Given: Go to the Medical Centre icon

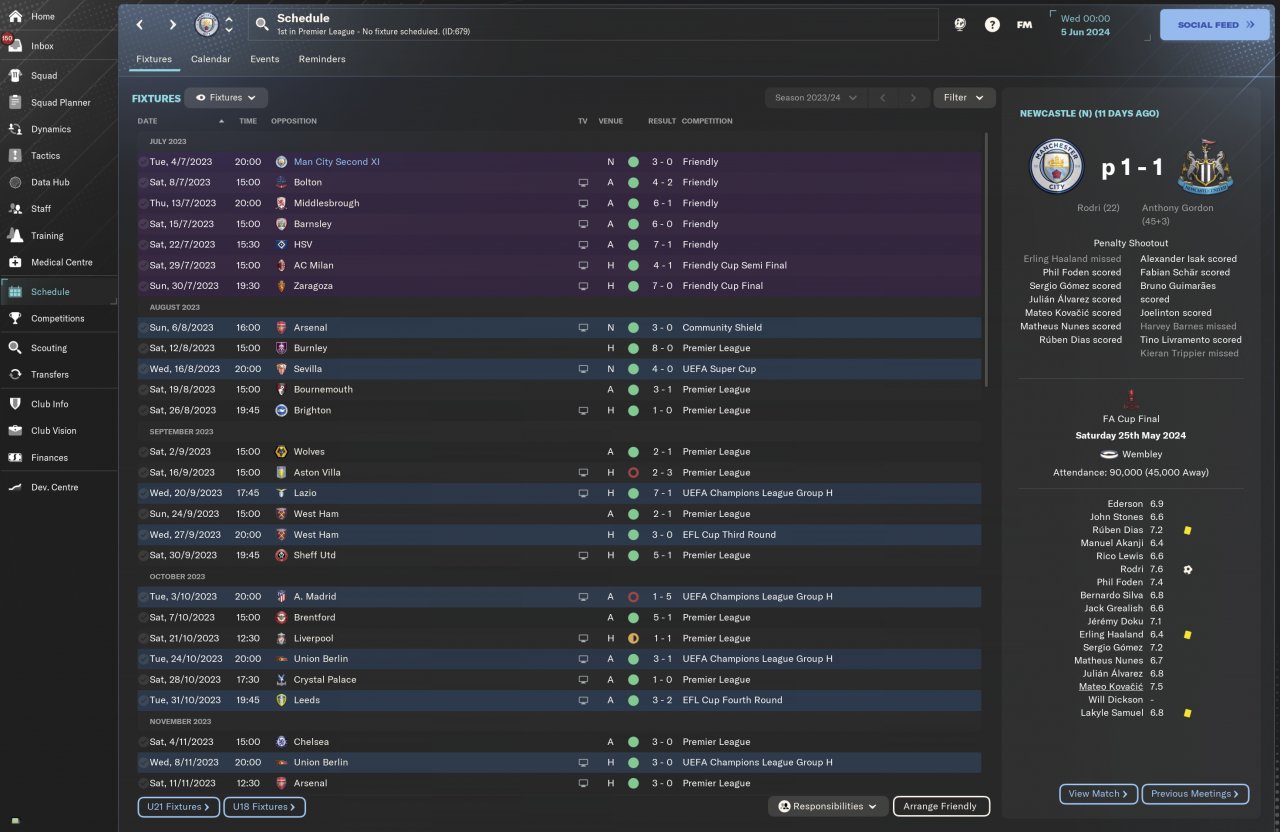Looking at the screenshot, I should 15,263.
